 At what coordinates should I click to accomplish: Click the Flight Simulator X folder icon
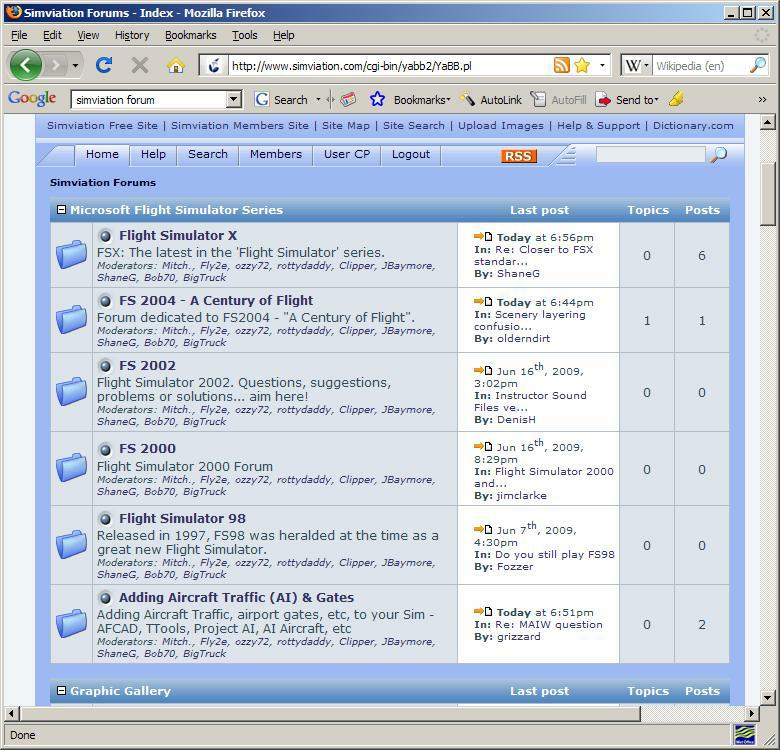(x=71, y=254)
